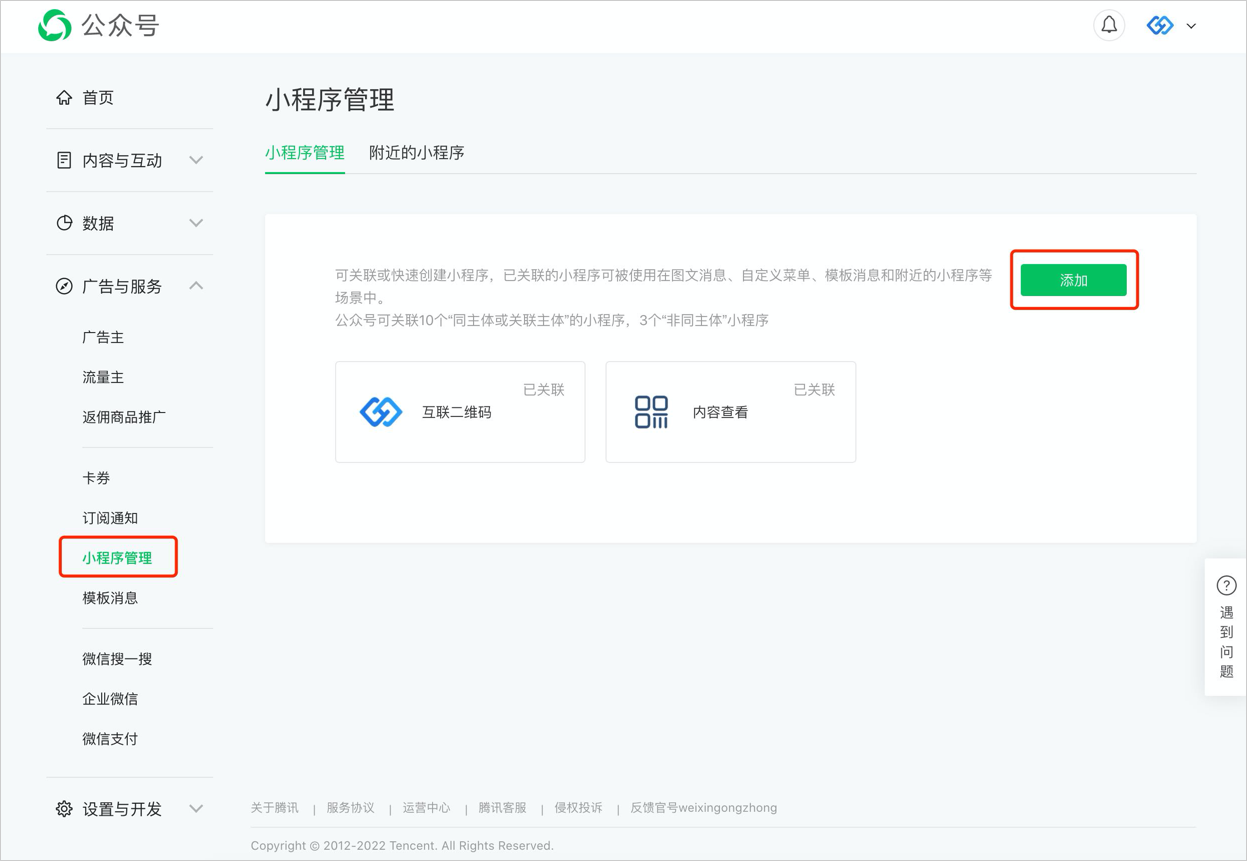The image size is (1247, 861).
Task: Open the account dropdown arrow in header
Action: [x=1191, y=27]
